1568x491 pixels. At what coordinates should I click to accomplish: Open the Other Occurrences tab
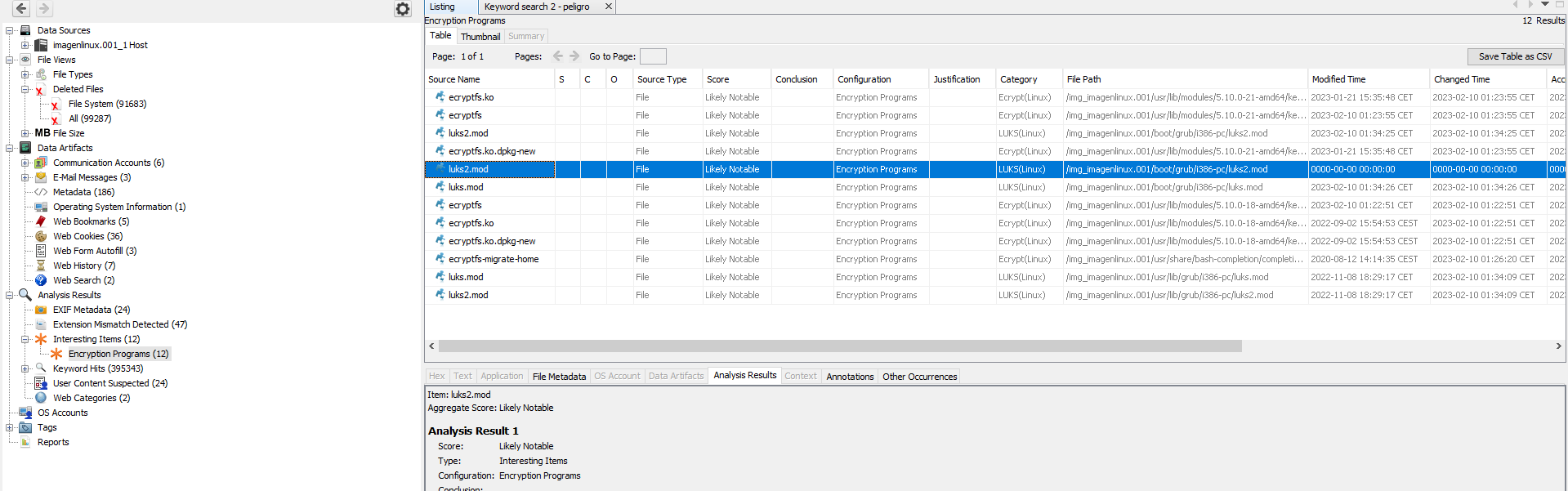coord(919,377)
